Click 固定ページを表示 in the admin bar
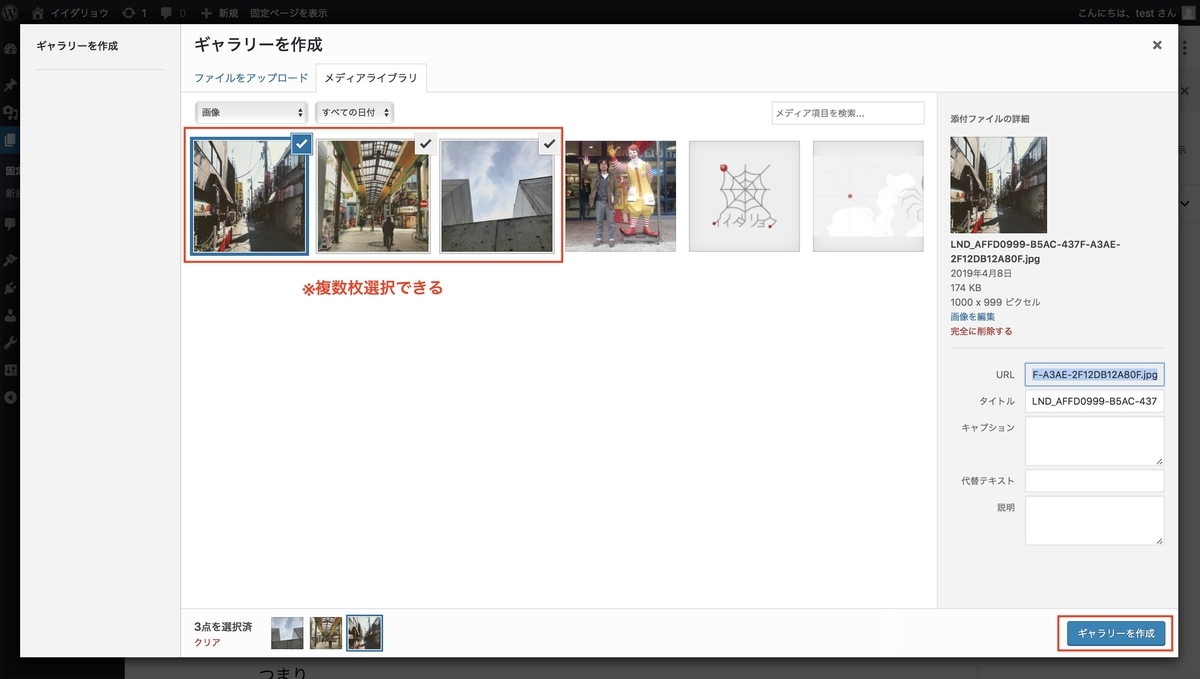The image size is (1200, 679). coord(289,13)
